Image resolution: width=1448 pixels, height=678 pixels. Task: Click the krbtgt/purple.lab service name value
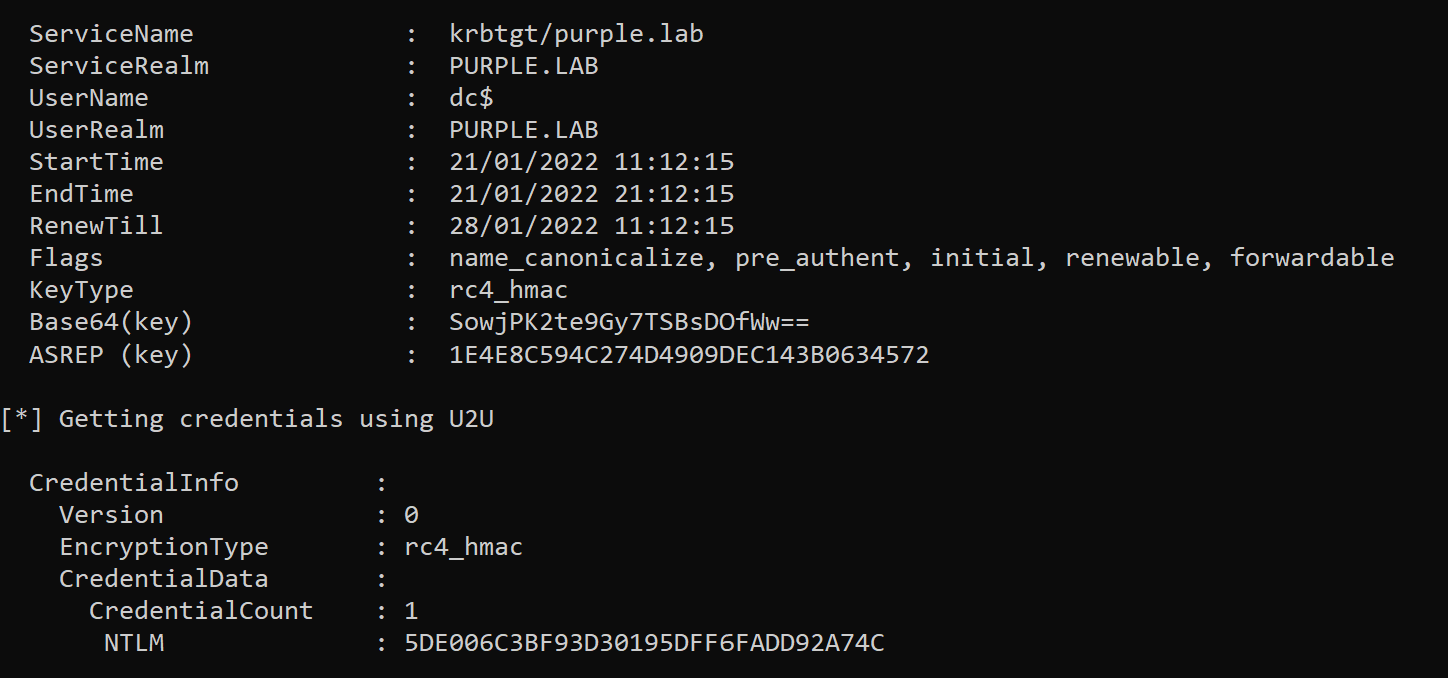pyautogui.click(x=576, y=34)
